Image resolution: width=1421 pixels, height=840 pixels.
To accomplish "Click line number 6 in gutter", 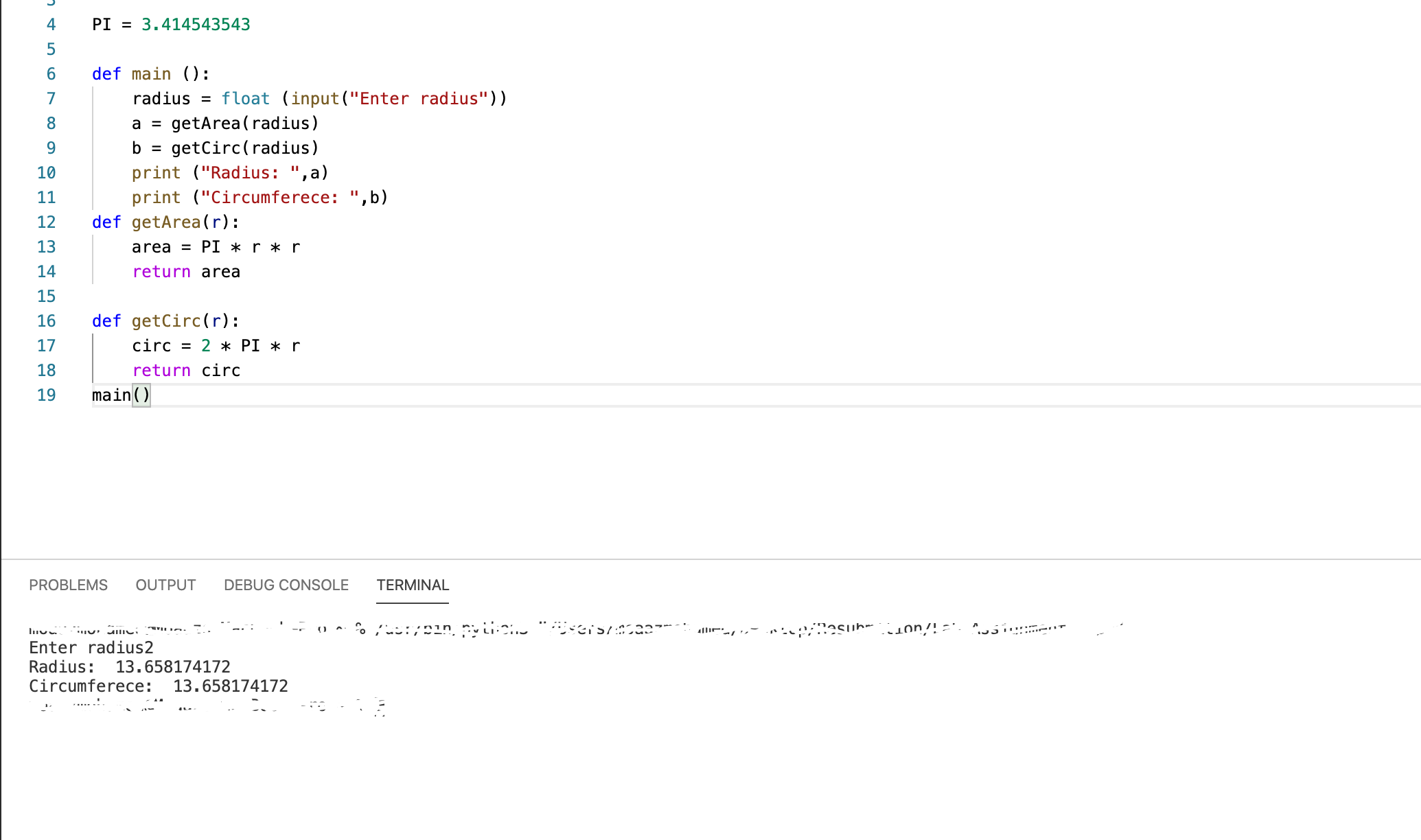I will point(51,74).
